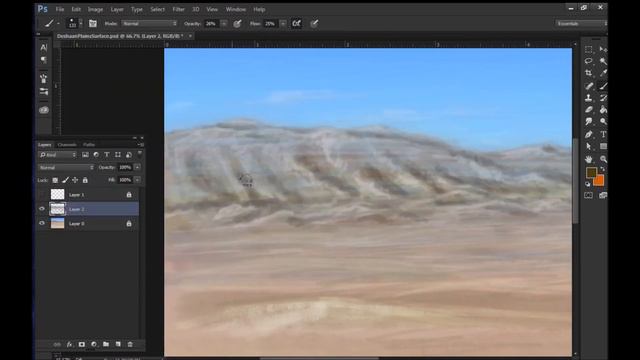Image resolution: width=640 pixels, height=360 pixels.
Task: Reset default foreground and background colors
Action: [588, 184]
